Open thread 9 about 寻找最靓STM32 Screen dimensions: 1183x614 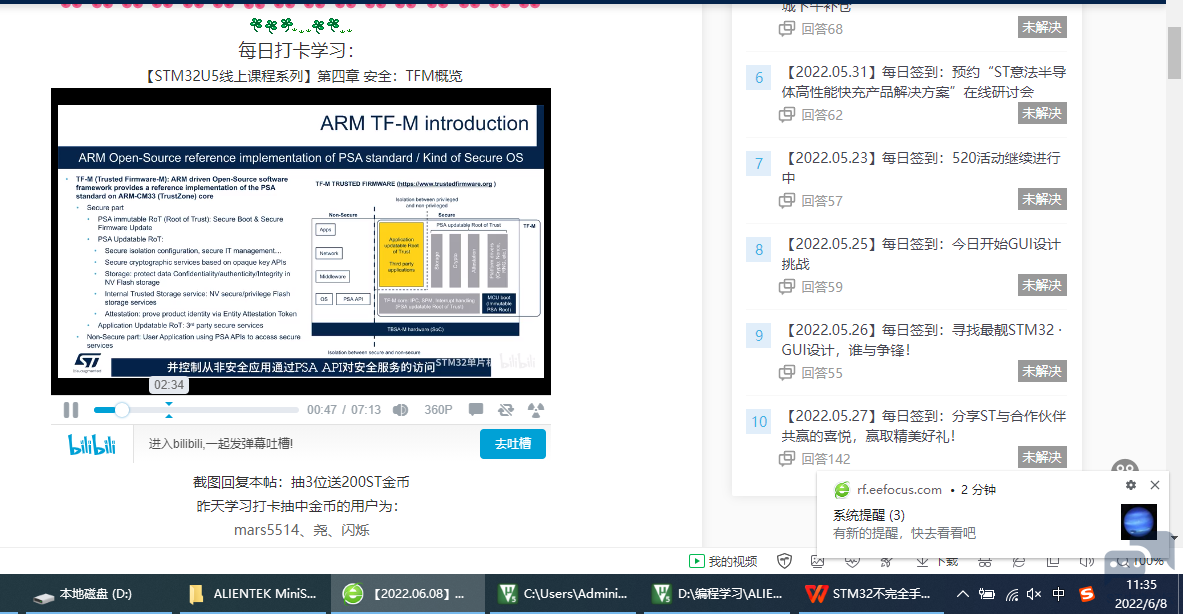[x=922, y=339]
